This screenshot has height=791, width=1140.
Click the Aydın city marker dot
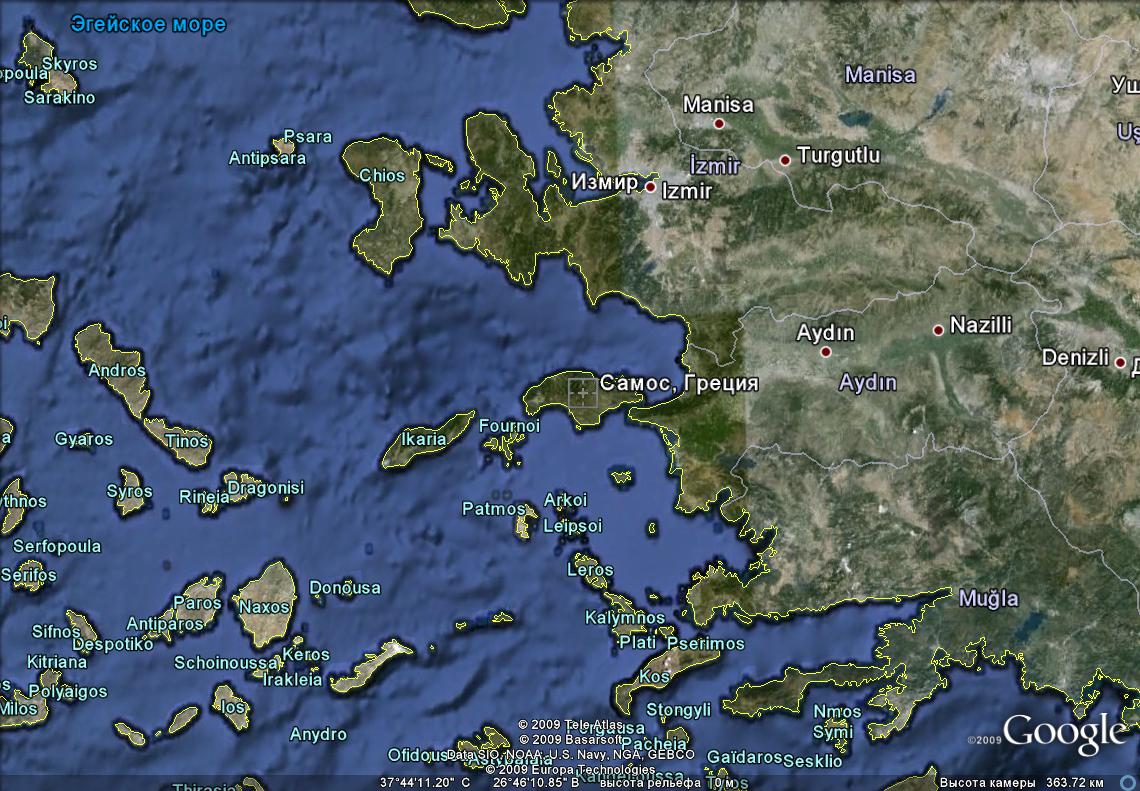coord(826,352)
